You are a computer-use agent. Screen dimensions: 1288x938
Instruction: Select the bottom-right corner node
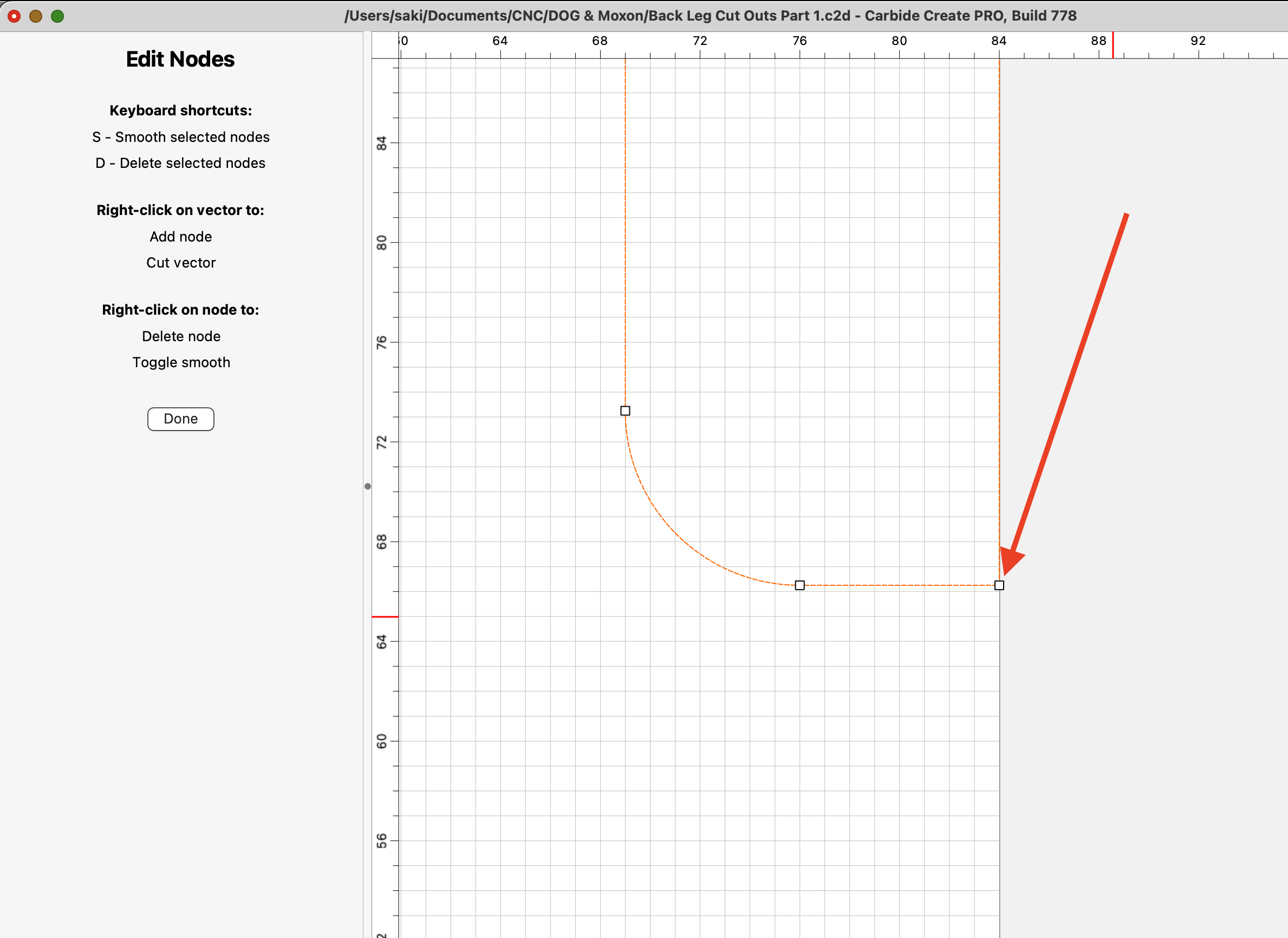999,585
